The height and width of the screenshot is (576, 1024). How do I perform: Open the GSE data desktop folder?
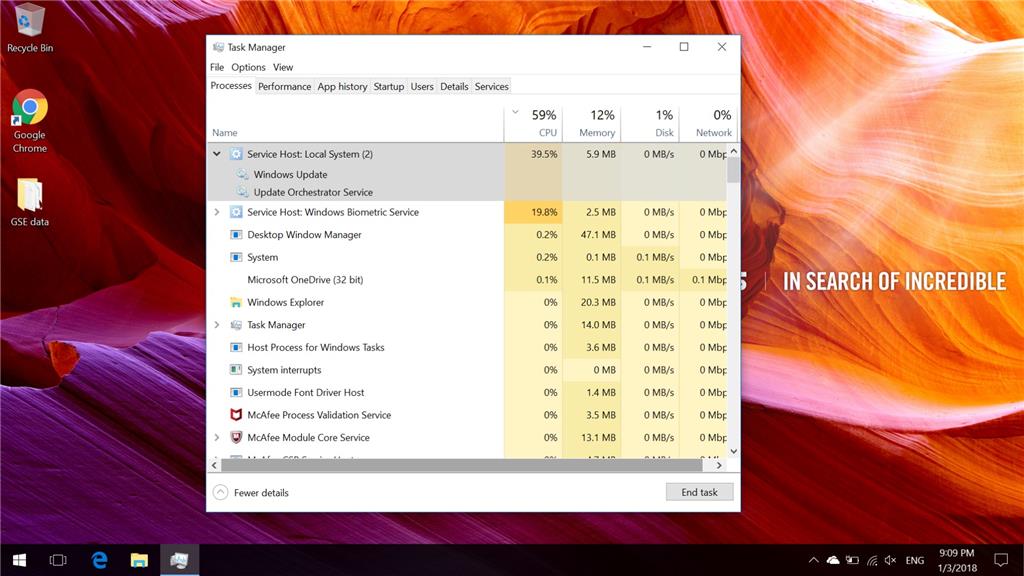(x=29, y=202)
